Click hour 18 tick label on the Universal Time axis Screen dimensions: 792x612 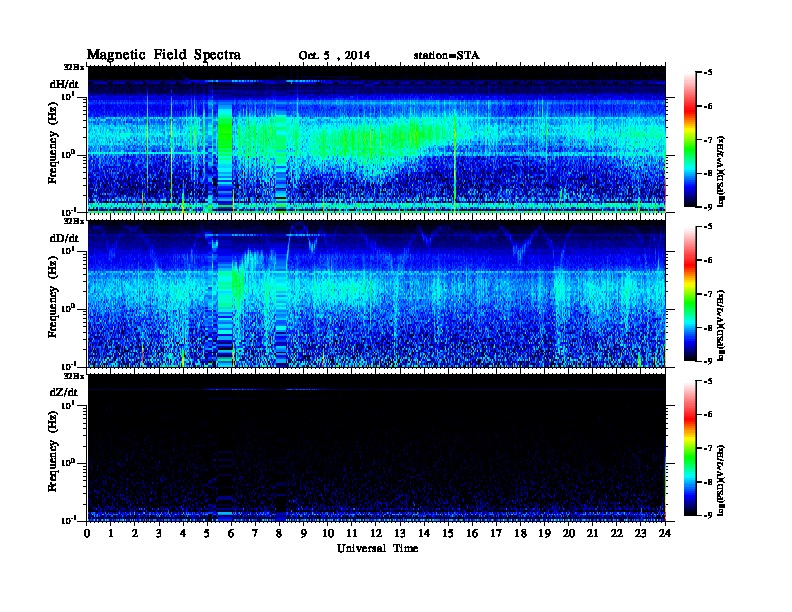[x=520, y=534]
